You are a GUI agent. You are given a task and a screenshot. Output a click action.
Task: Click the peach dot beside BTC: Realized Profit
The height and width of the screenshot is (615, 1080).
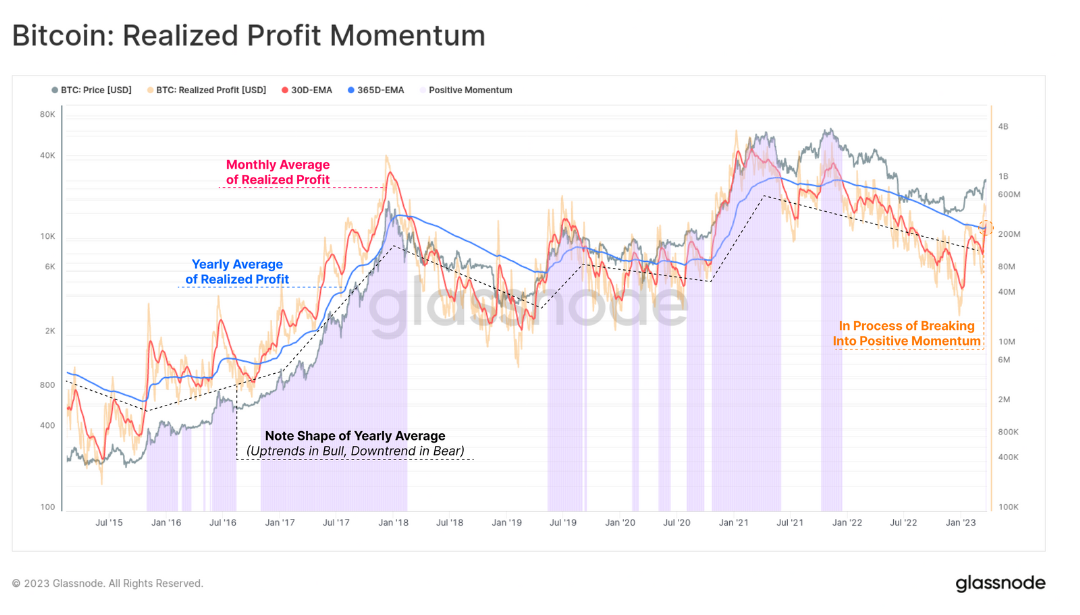coord(150,90)
